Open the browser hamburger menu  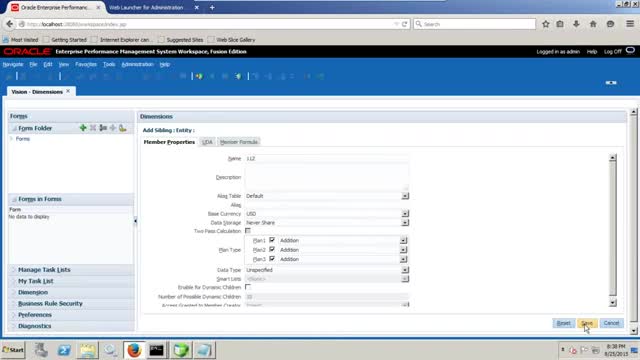(x=630, y=24)
